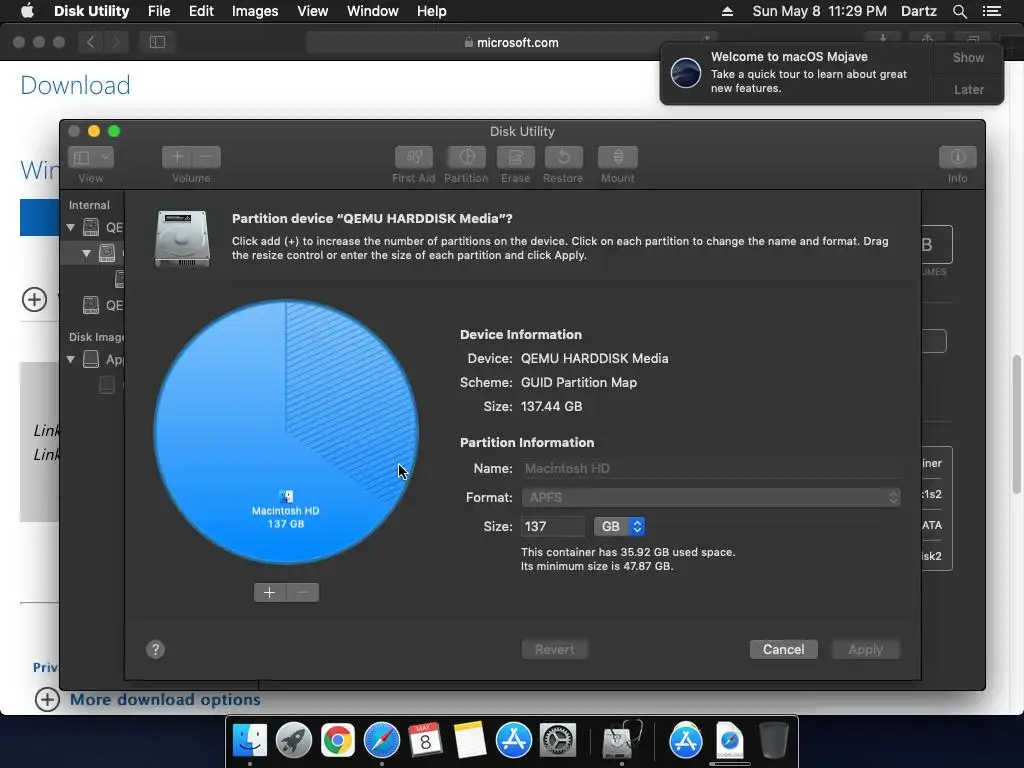The image size is (1024, 768).
Task: Open the Info toolbar icon
Action: 957,157
